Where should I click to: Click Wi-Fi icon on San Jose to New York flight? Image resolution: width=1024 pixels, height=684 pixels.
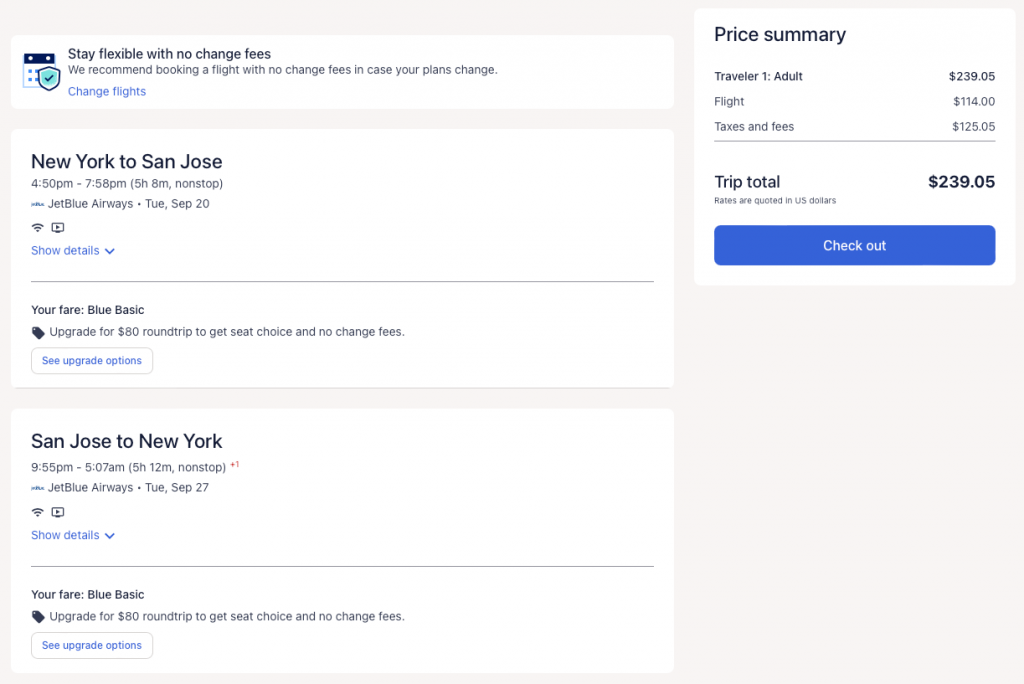pos(38,512)
